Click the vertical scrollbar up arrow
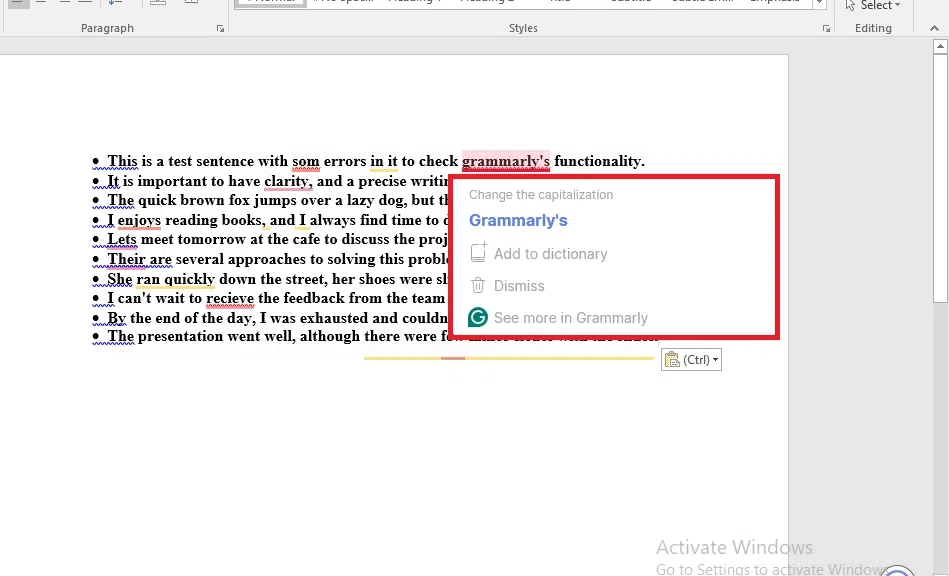The width and height of the screenshot is (949, 576). pos(940,47)
